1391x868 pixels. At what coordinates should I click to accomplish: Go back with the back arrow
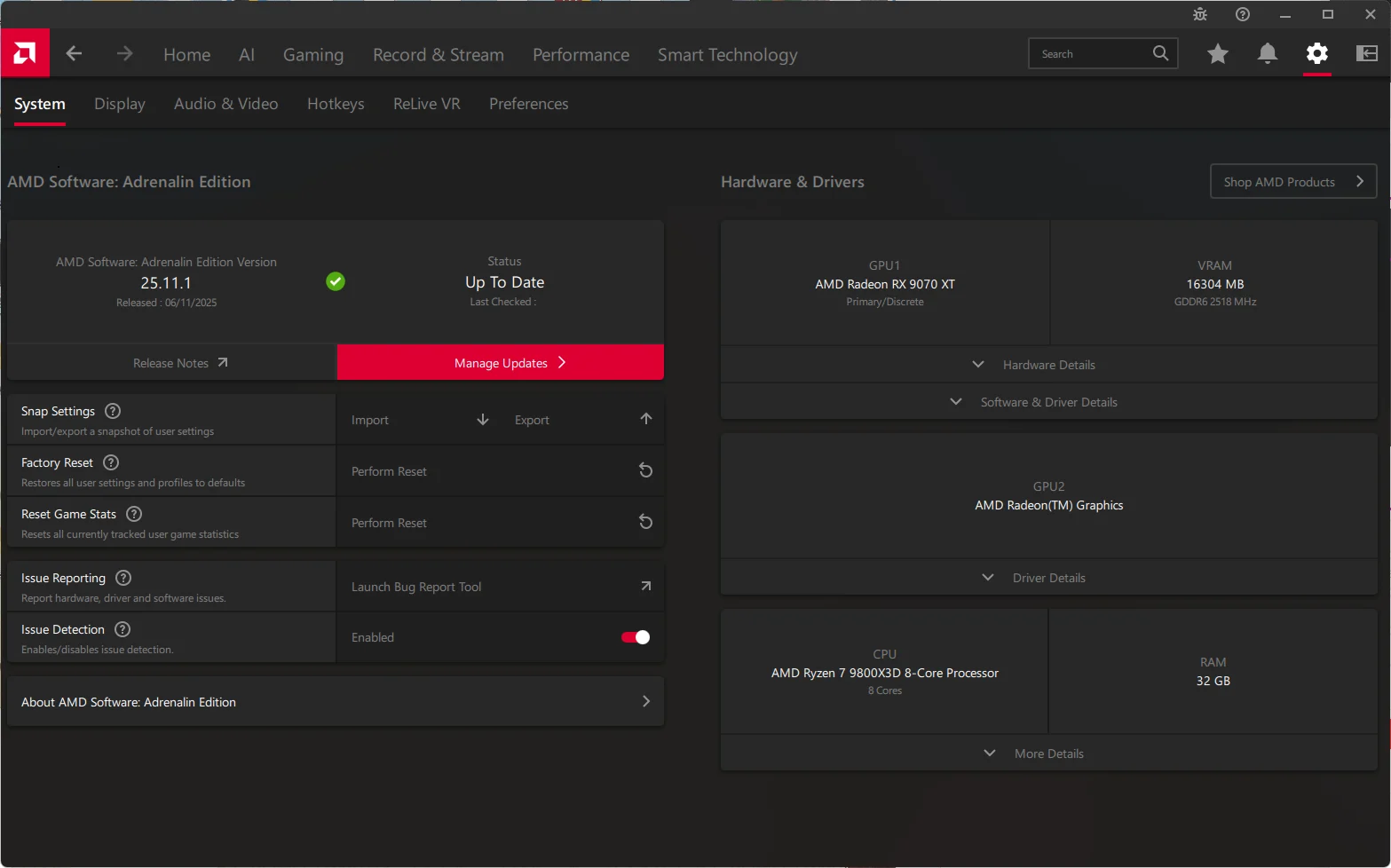point(74,54)
